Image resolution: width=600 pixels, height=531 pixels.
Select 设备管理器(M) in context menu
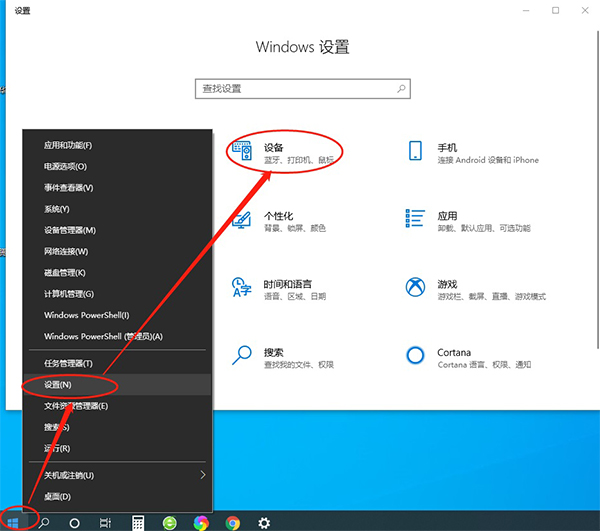coord(117,230)
